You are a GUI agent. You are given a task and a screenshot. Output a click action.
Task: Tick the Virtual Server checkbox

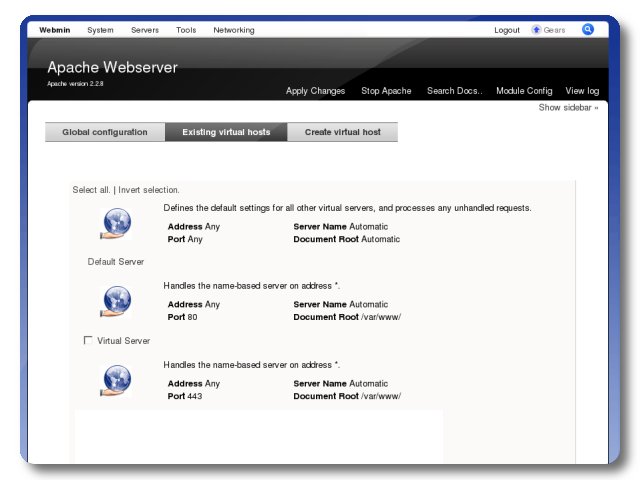[x=88, y=341]
